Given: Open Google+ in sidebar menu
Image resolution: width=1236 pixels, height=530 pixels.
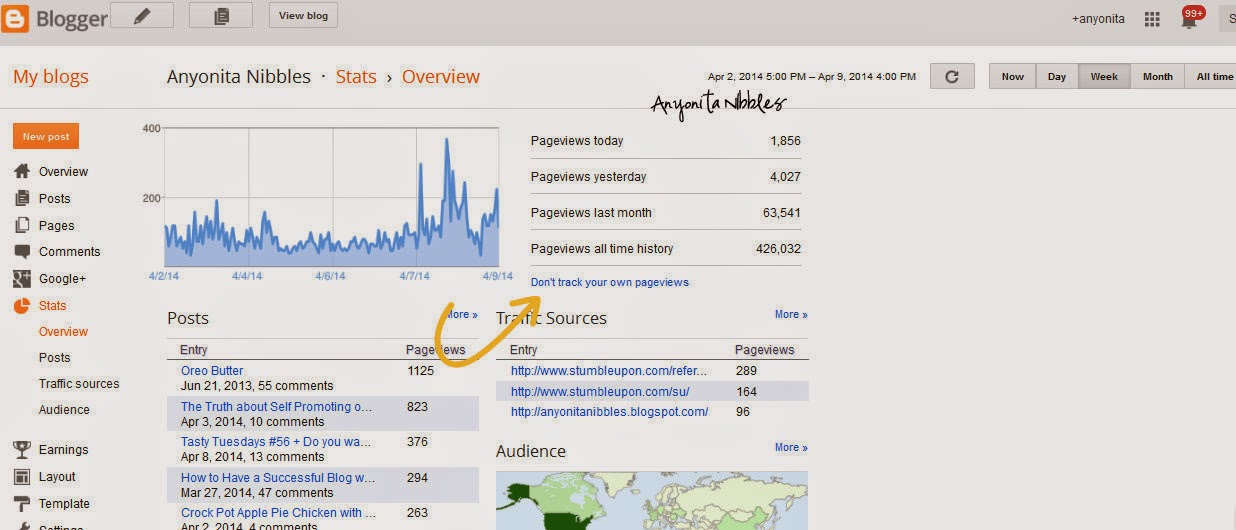Looking at the screenshot, I should (62, 279).
